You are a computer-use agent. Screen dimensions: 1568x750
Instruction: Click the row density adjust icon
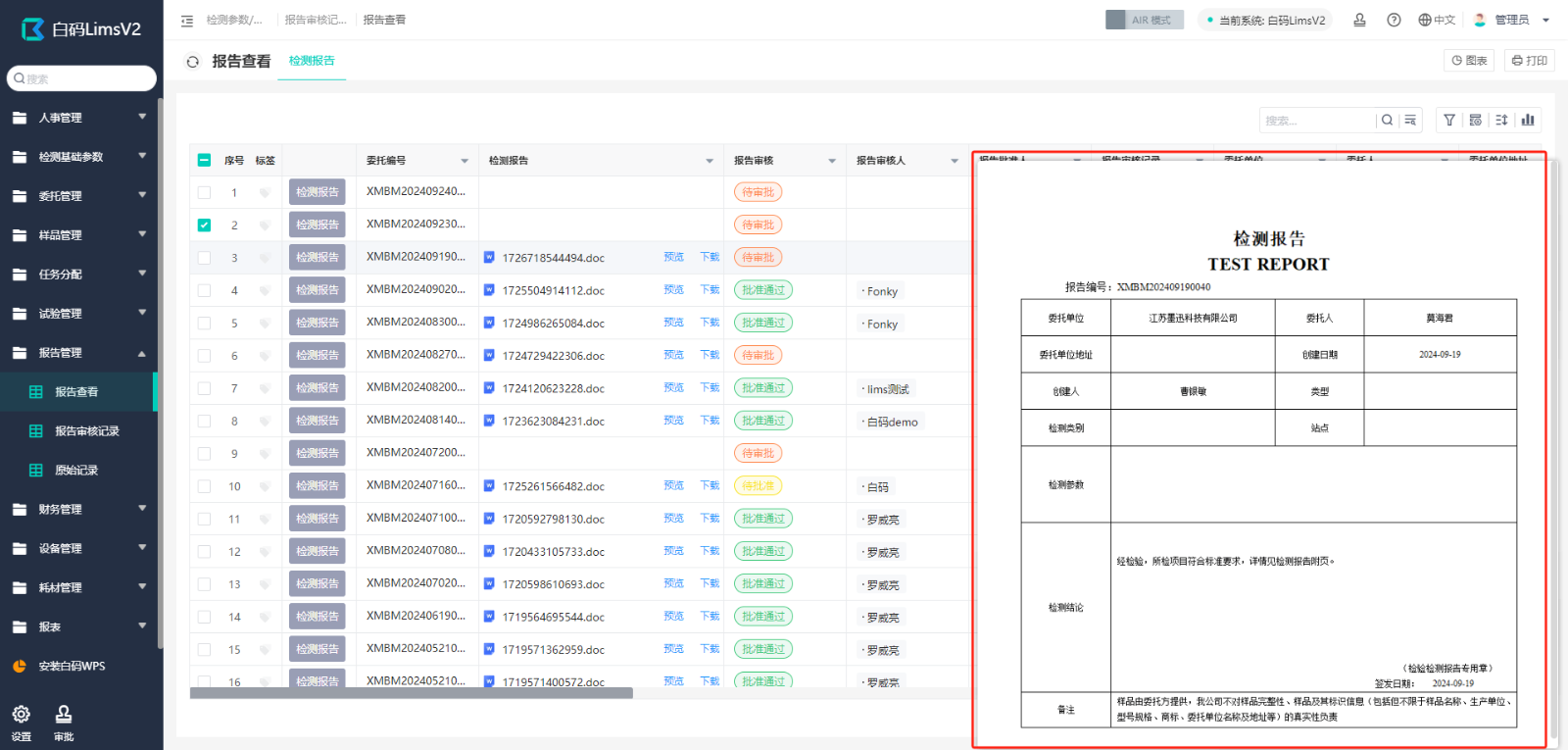(x=1501, y=121)
